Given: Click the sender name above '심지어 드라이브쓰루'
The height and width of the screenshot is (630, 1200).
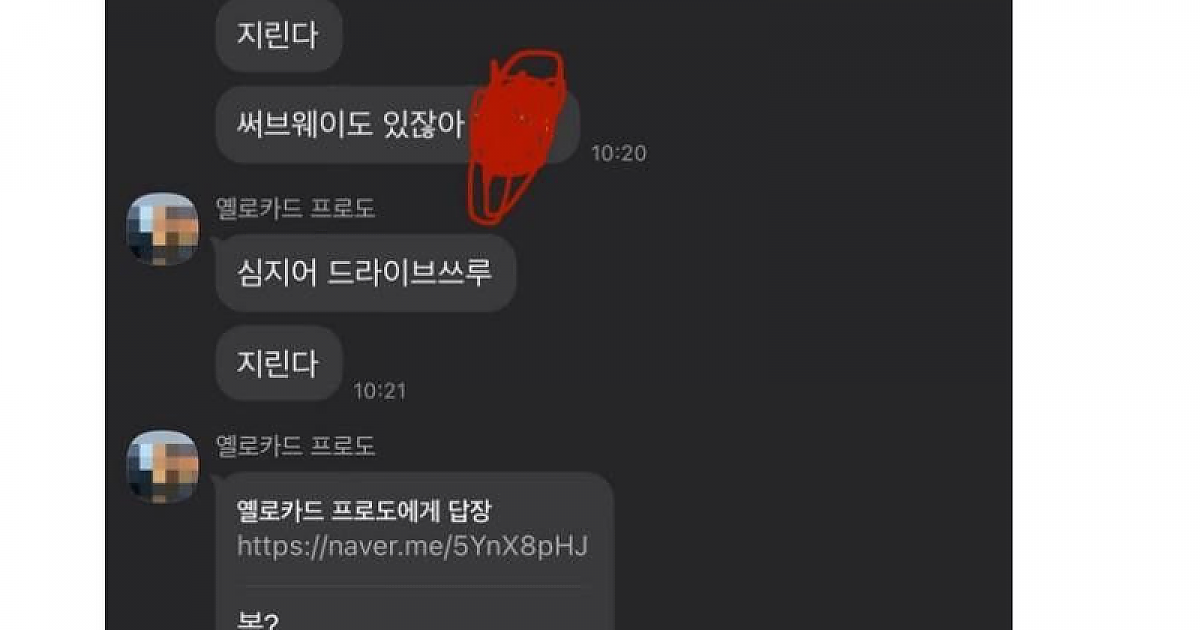Looking at the screenshot, I should (x=296, y=208).
